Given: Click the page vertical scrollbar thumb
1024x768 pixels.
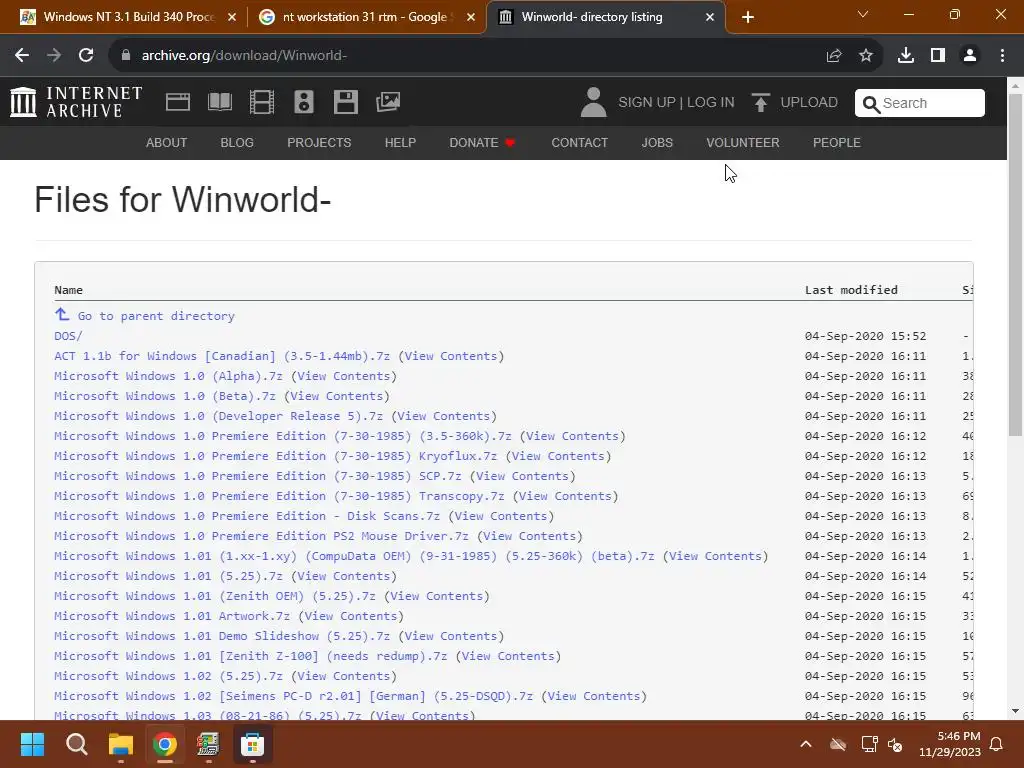Looking at the screenshot, I should coord(1015,264).
